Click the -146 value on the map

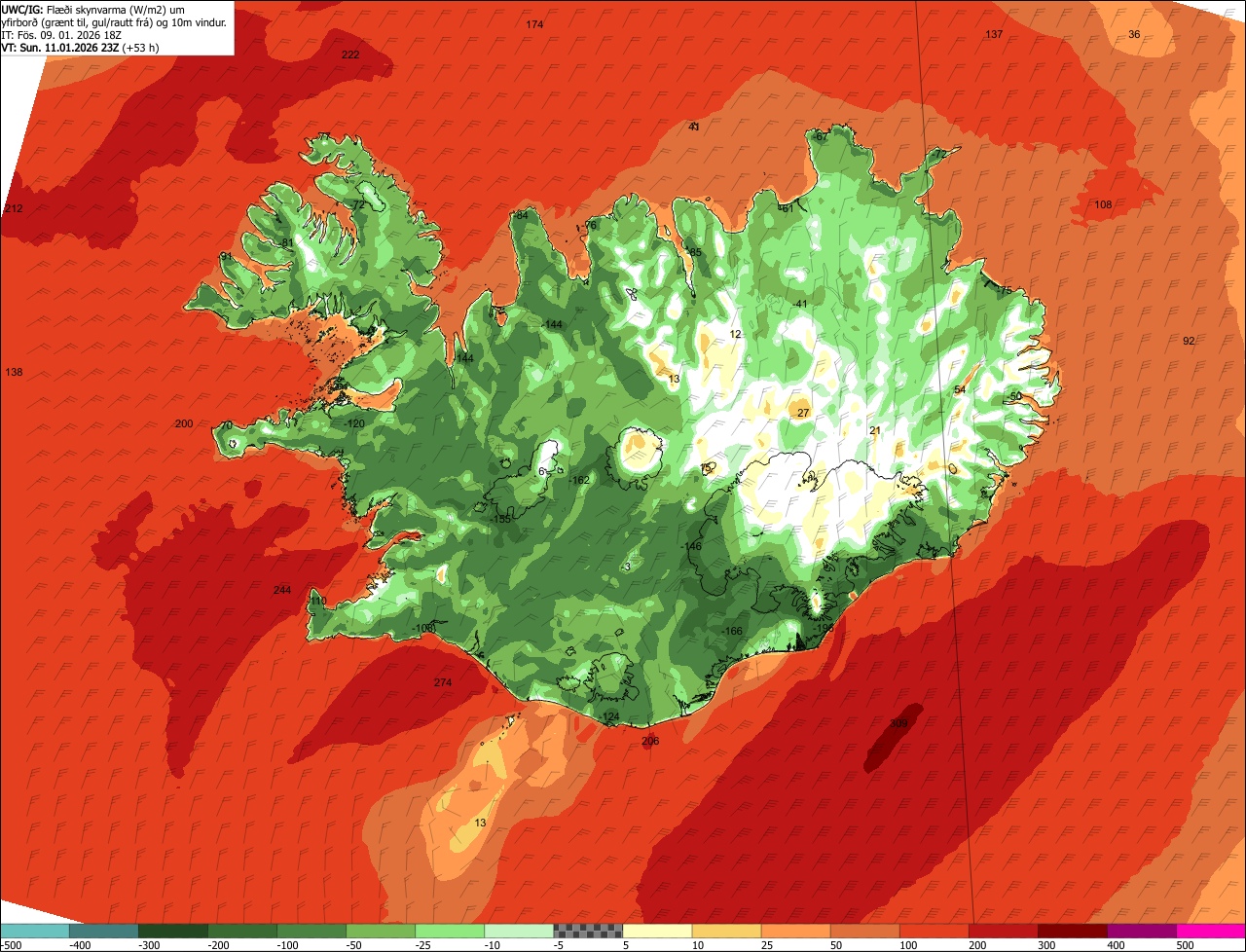pos(692,547)
